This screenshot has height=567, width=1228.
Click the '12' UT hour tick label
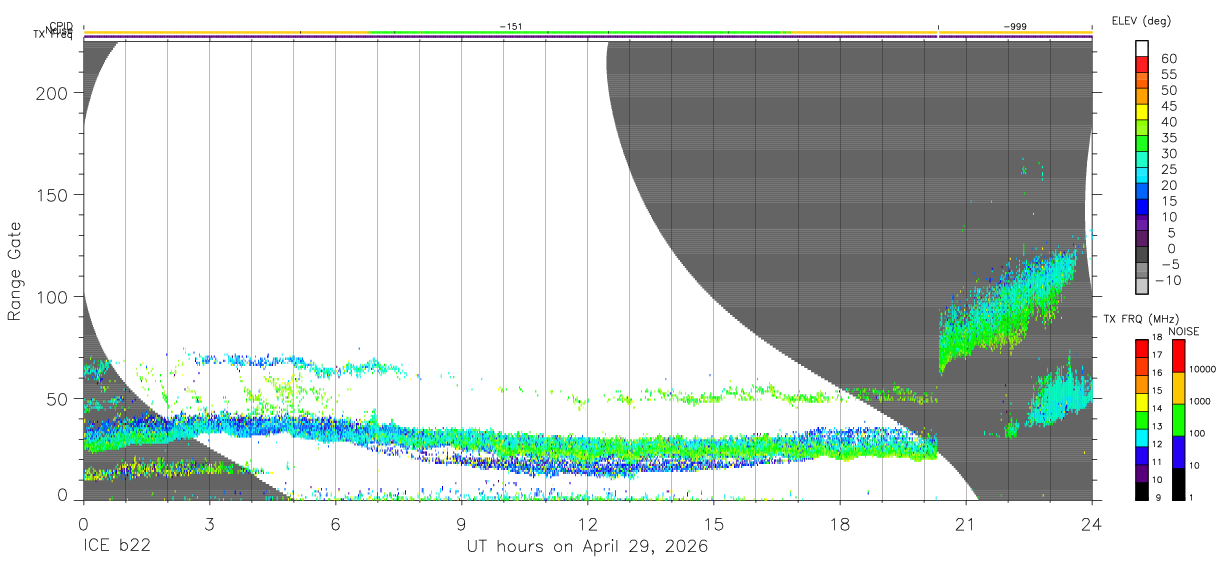tap(587, 523)
